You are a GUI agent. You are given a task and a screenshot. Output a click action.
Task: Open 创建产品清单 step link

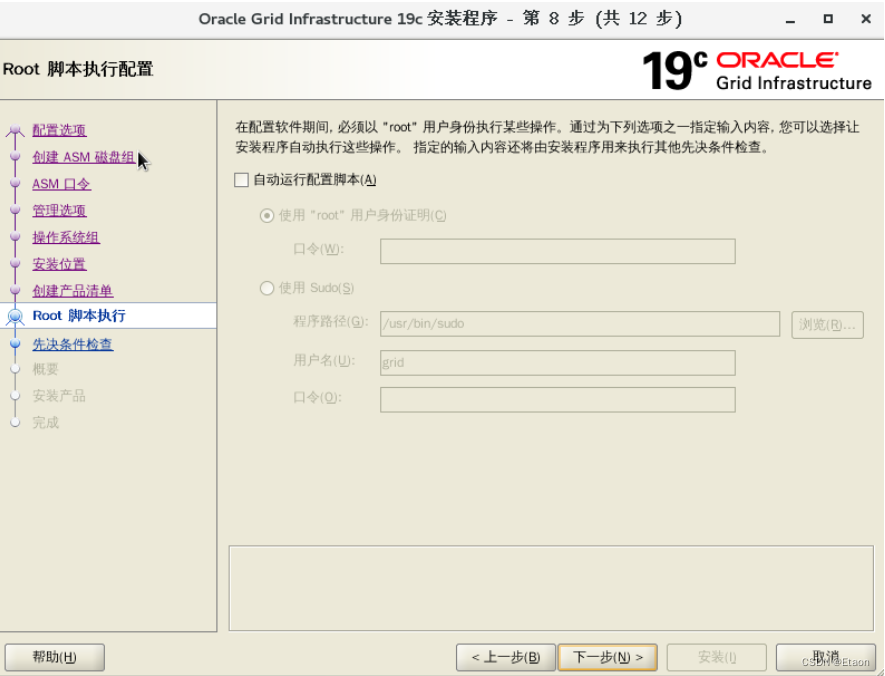coord(73,291)
